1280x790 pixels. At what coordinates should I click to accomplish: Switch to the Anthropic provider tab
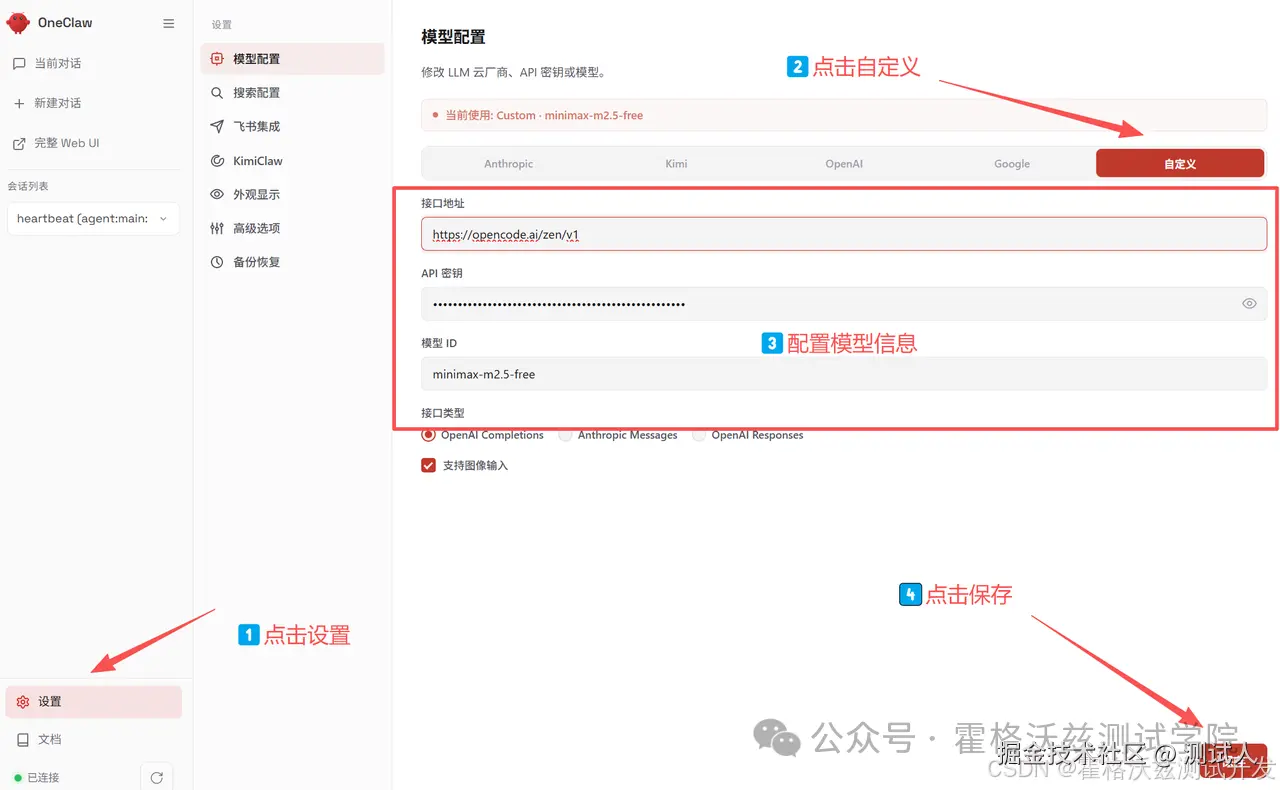[509, 163]
